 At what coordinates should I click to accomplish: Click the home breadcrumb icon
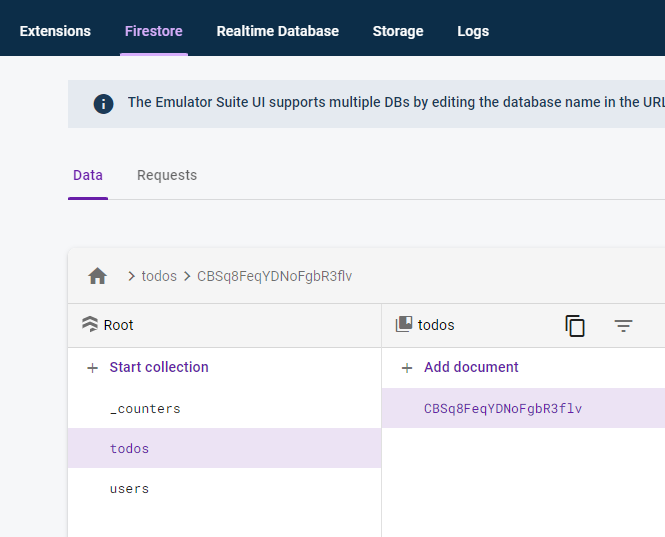[x=98, y=276]
